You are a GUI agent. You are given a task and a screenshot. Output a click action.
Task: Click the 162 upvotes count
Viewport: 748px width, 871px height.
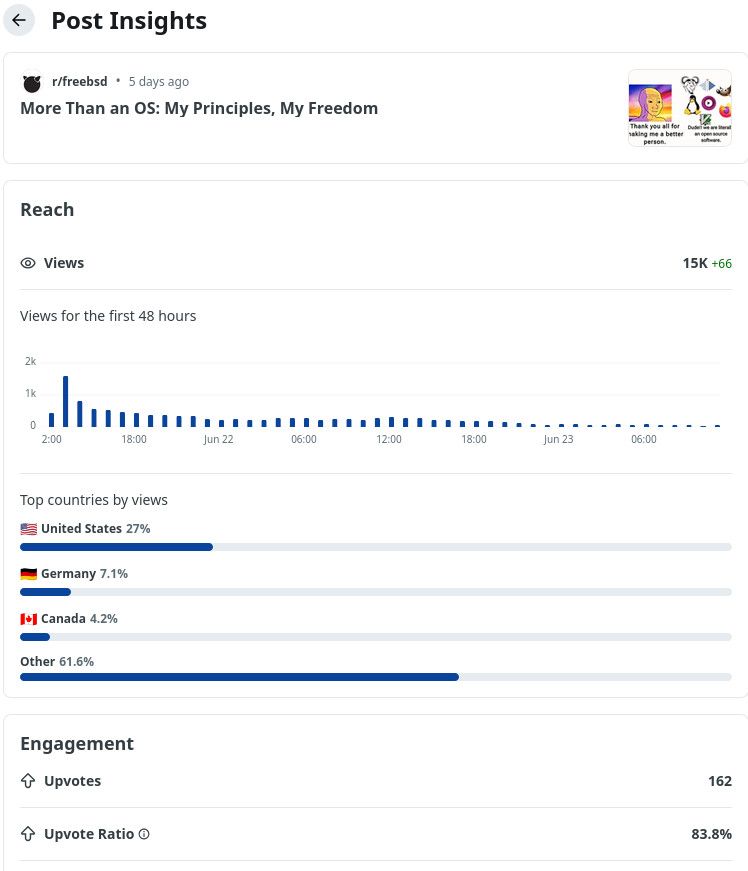(x=720, y=781)
